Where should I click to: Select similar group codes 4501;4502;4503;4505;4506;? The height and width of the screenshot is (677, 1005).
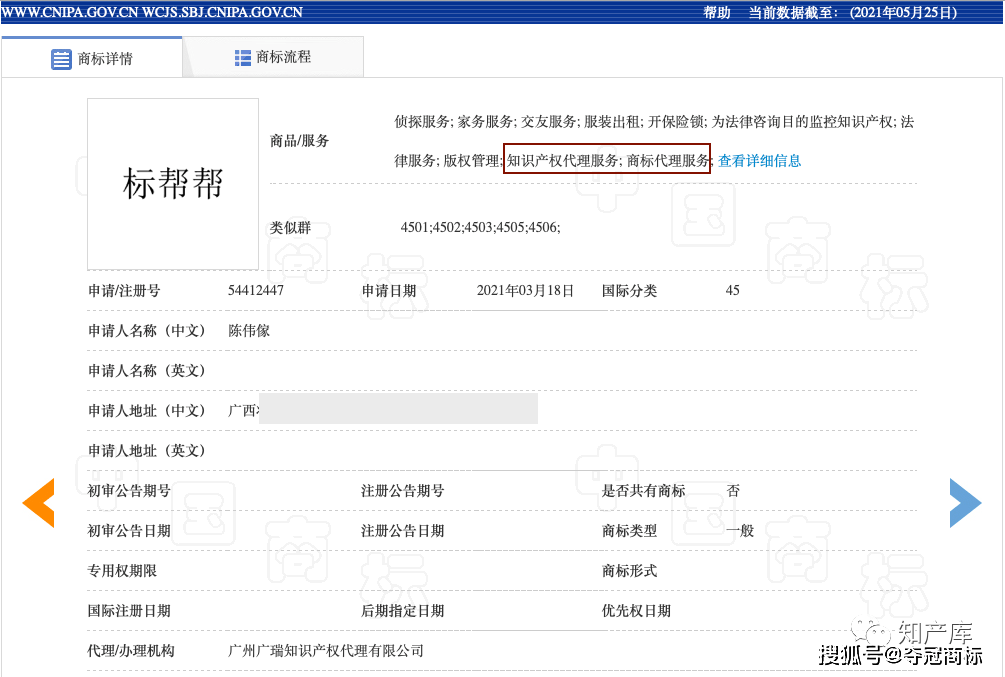tap(480, 227)
